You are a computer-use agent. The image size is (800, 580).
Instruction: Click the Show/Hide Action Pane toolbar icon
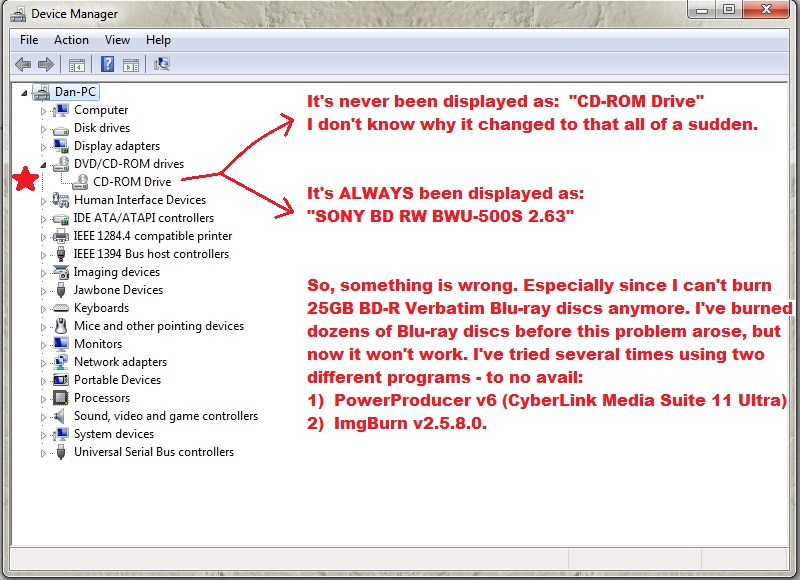click(131, 65)
